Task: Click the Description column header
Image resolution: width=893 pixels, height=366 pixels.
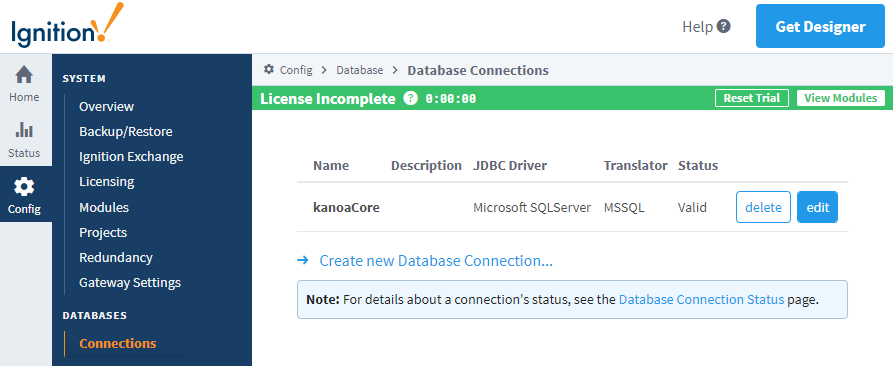Action: point(426,166)
